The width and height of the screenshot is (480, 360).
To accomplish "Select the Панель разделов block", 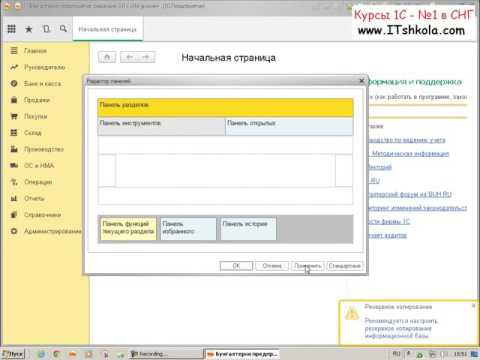I will (x=225, y=107).
